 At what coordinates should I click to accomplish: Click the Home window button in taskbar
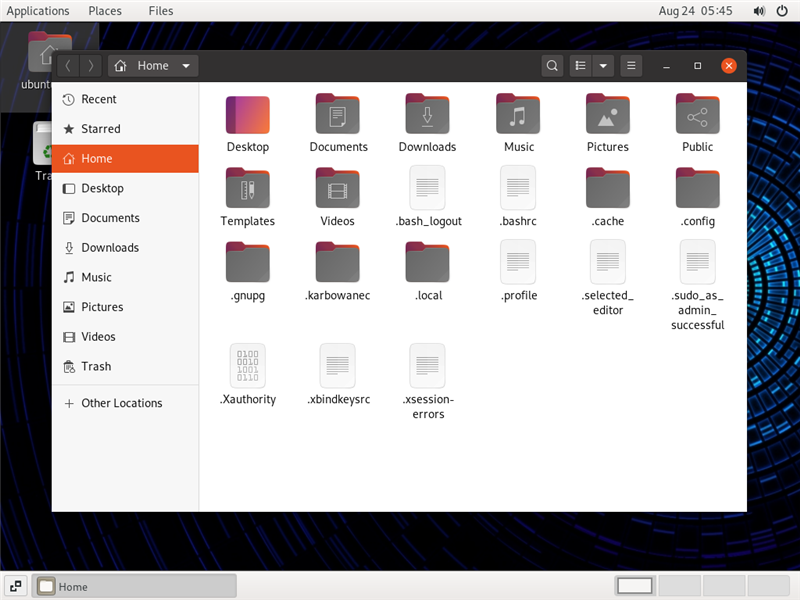135,587
